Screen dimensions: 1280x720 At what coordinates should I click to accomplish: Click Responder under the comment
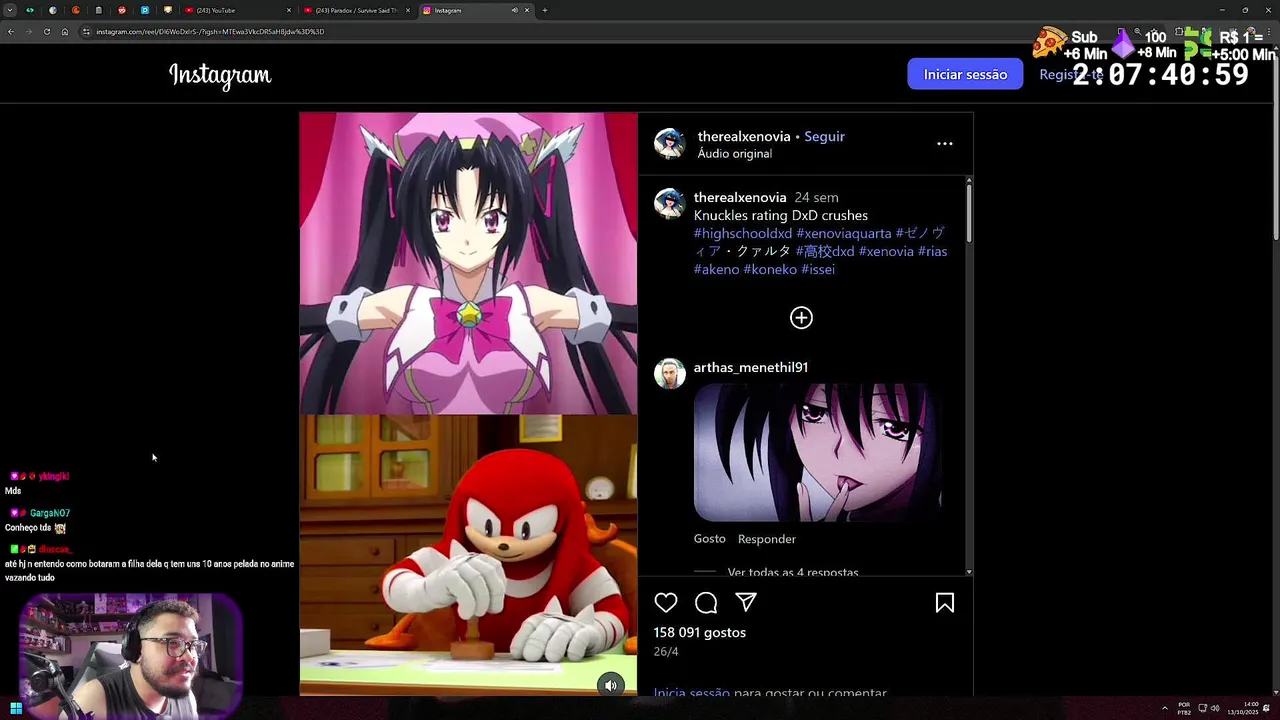click(x=767, y=539)
